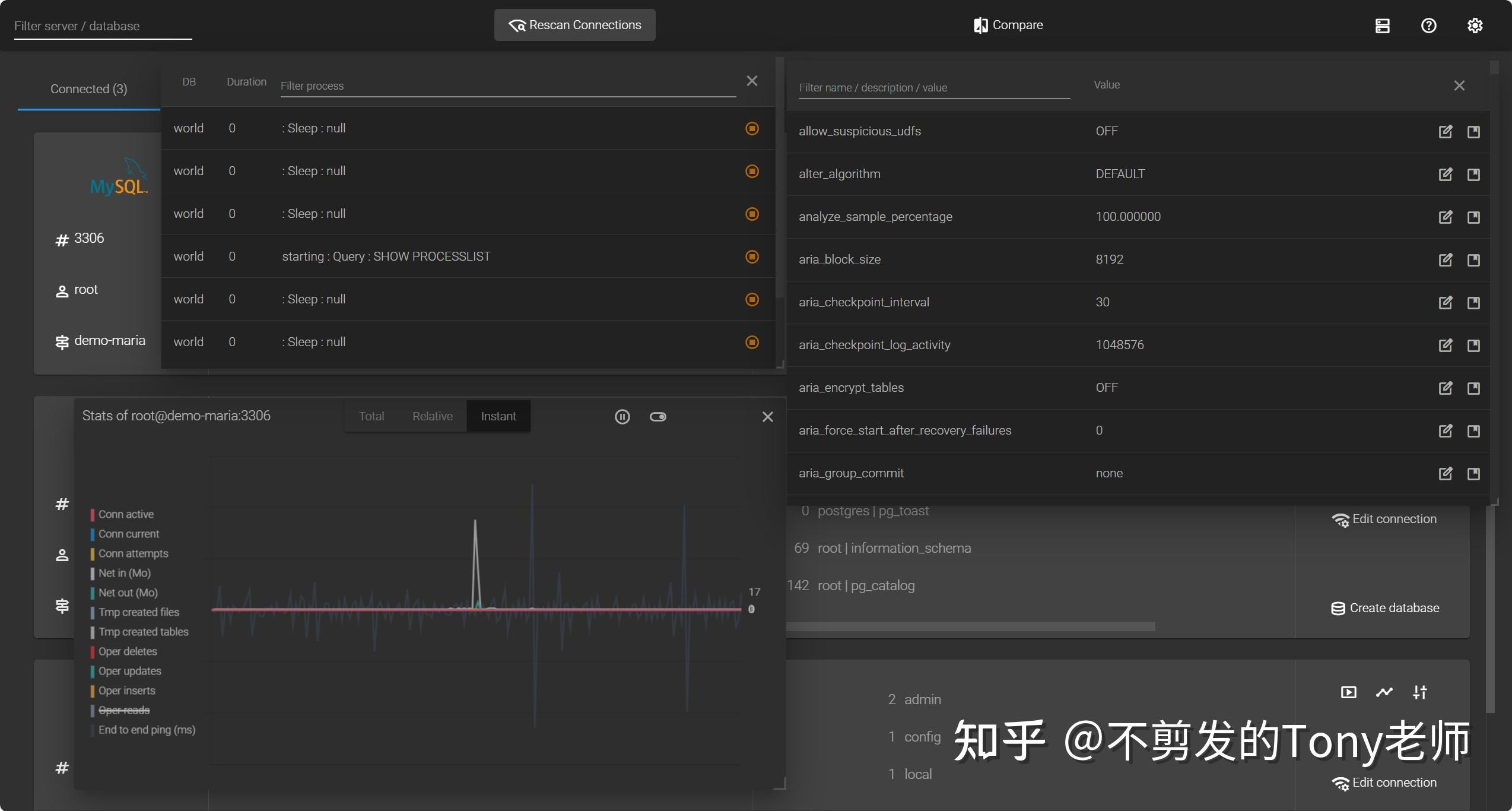Click the Rescan Connections button
Viewport: 1512px width, 811px height.
point(574,25)
